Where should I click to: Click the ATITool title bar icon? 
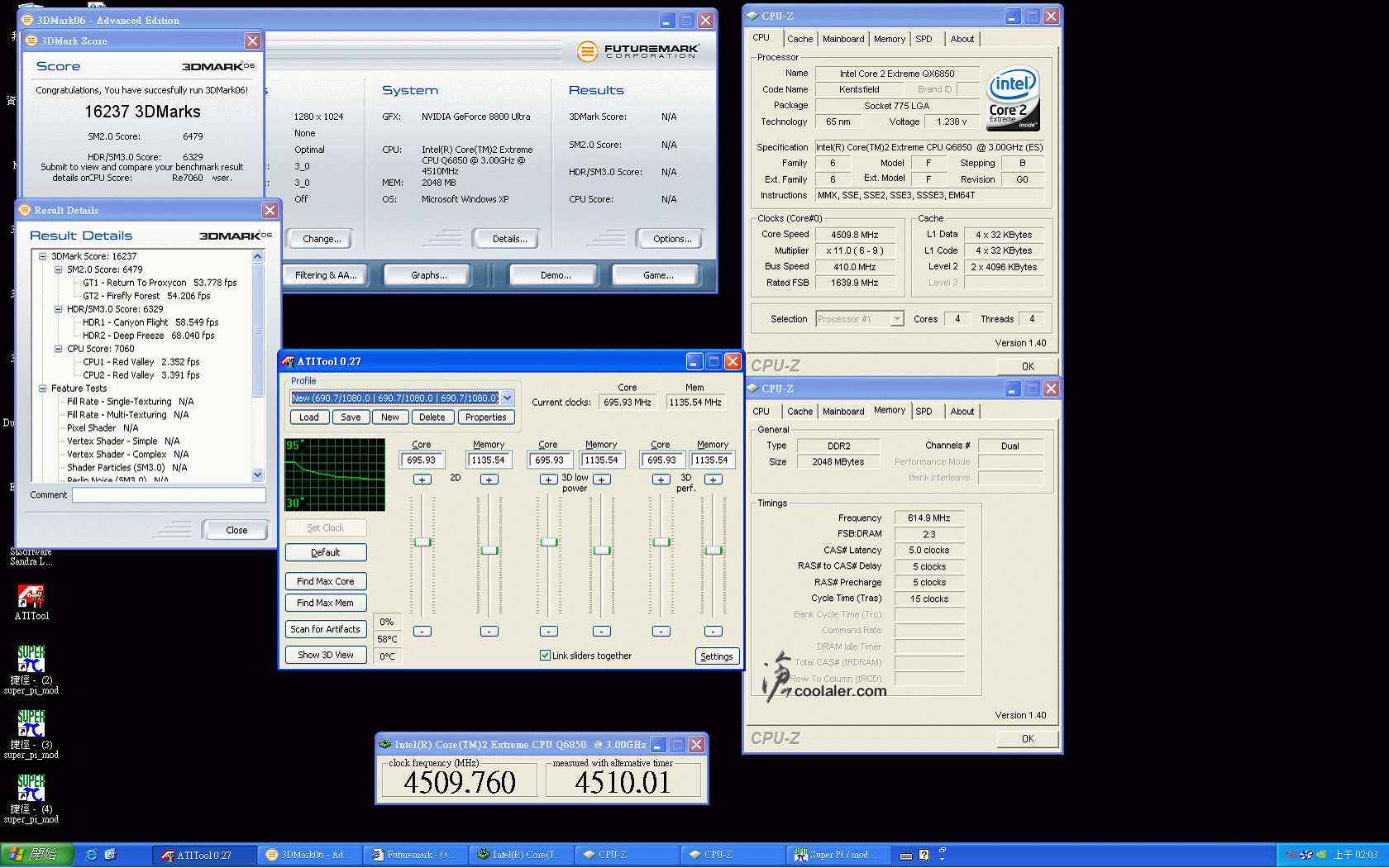(288, 361)
